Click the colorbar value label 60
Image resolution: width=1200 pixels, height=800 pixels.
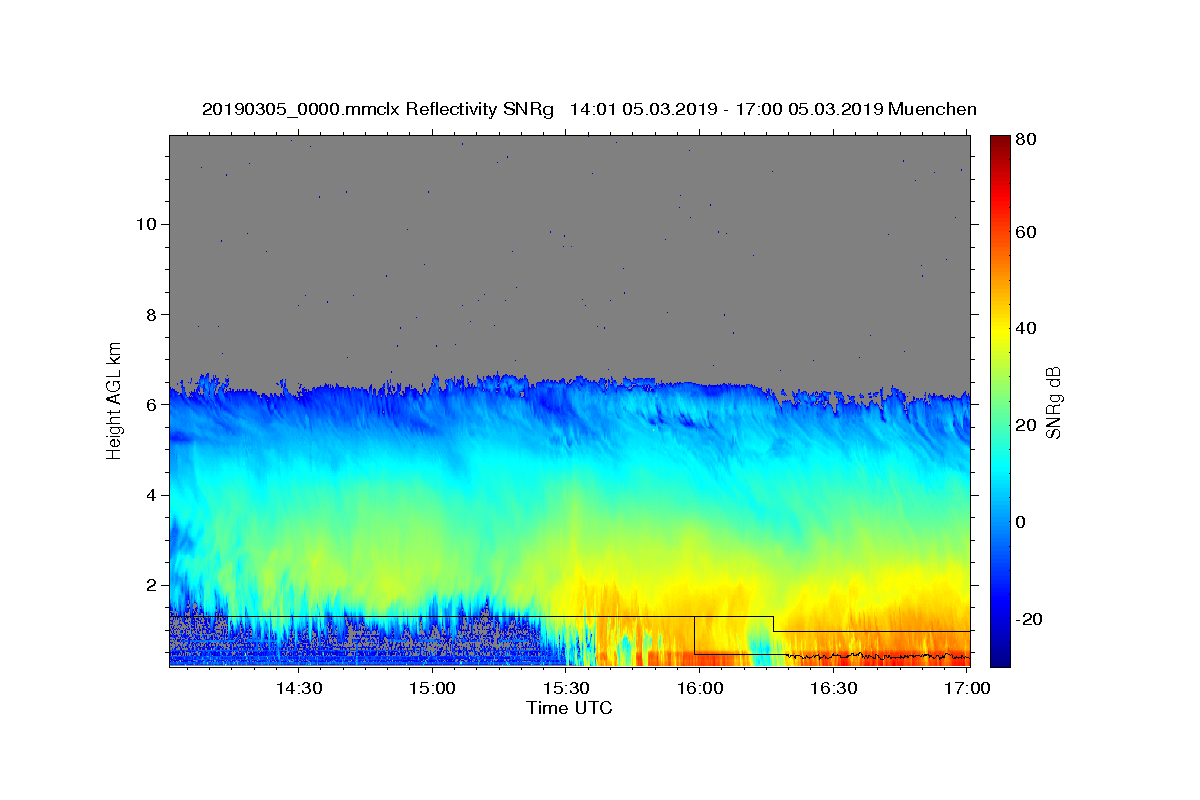[1027, 232]
